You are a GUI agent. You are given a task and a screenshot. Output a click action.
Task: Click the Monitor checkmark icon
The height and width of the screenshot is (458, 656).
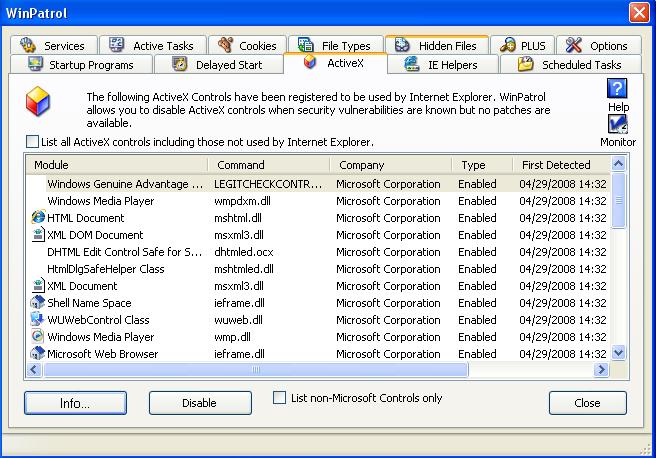[617, 125]
